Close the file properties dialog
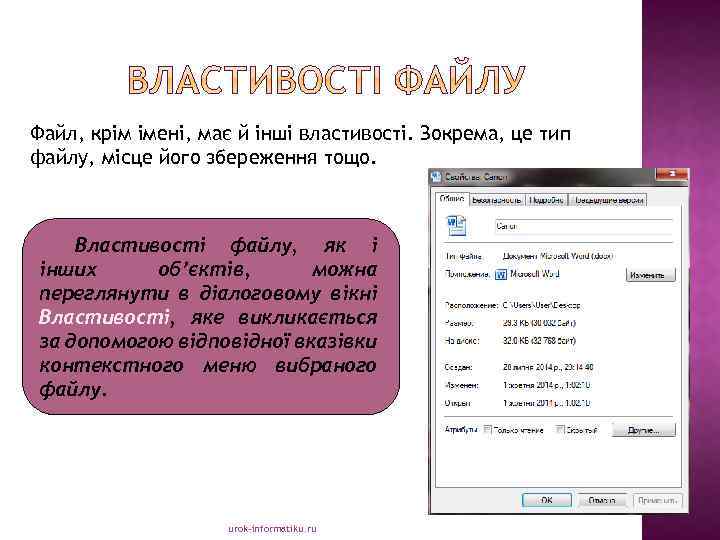The image size is (720, 540). (672, 174)
